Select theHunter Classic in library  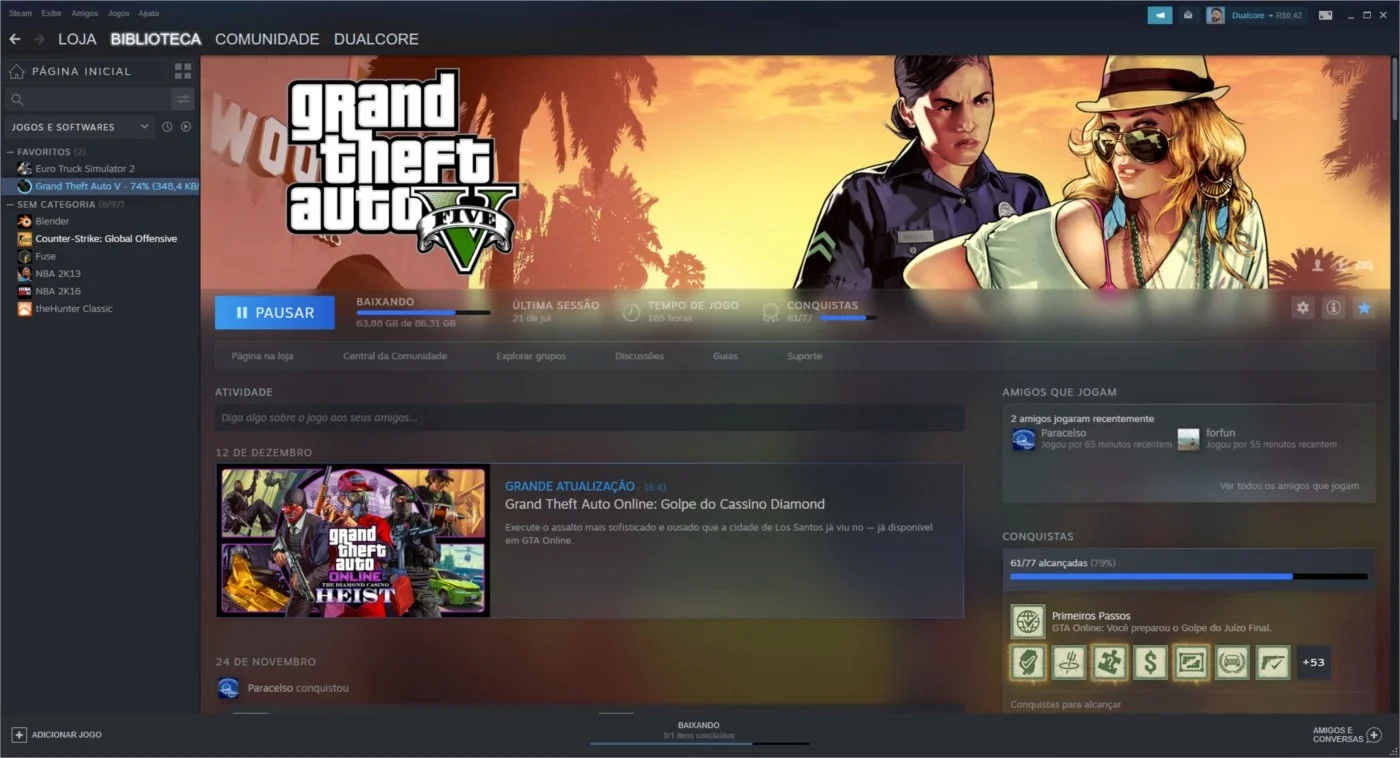coord(74,309)
